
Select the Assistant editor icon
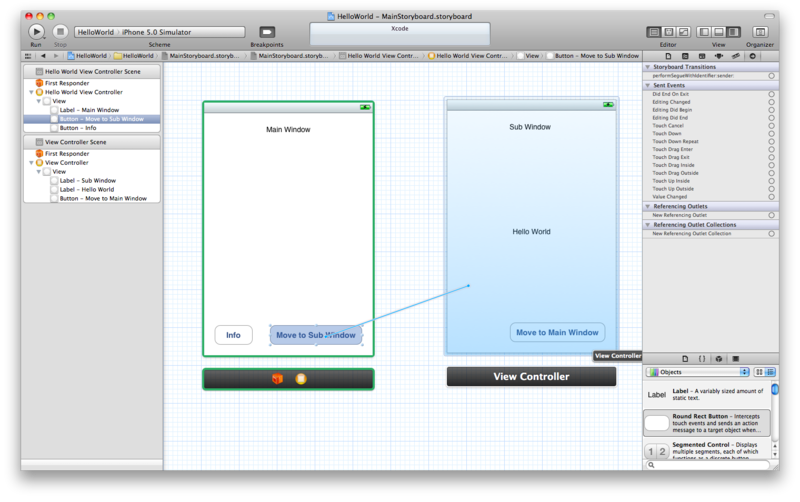pos(668,32)
